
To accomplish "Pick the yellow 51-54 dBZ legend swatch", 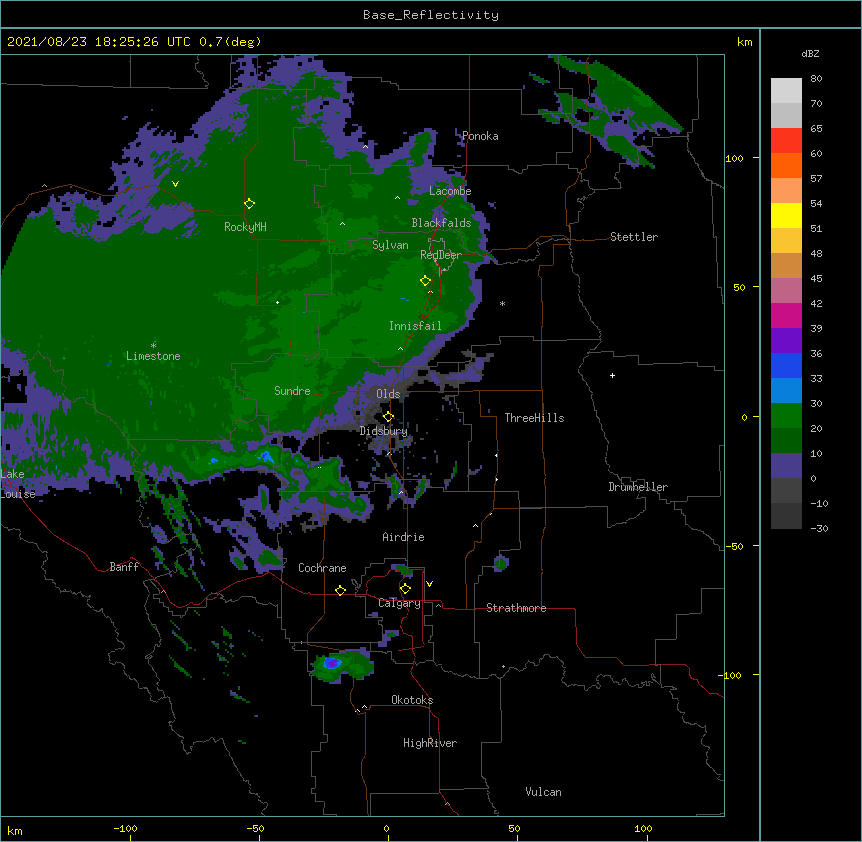I will [x=786, y=215].
